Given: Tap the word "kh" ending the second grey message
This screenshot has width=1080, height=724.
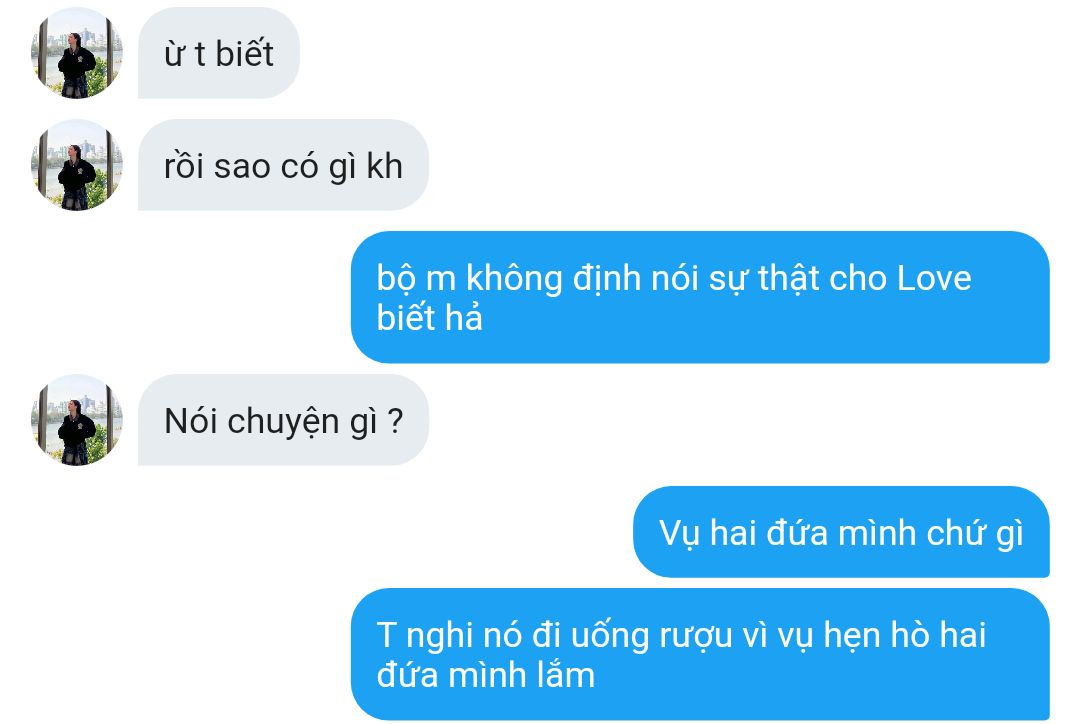Looking at the screenshot, I should (384, 166).
